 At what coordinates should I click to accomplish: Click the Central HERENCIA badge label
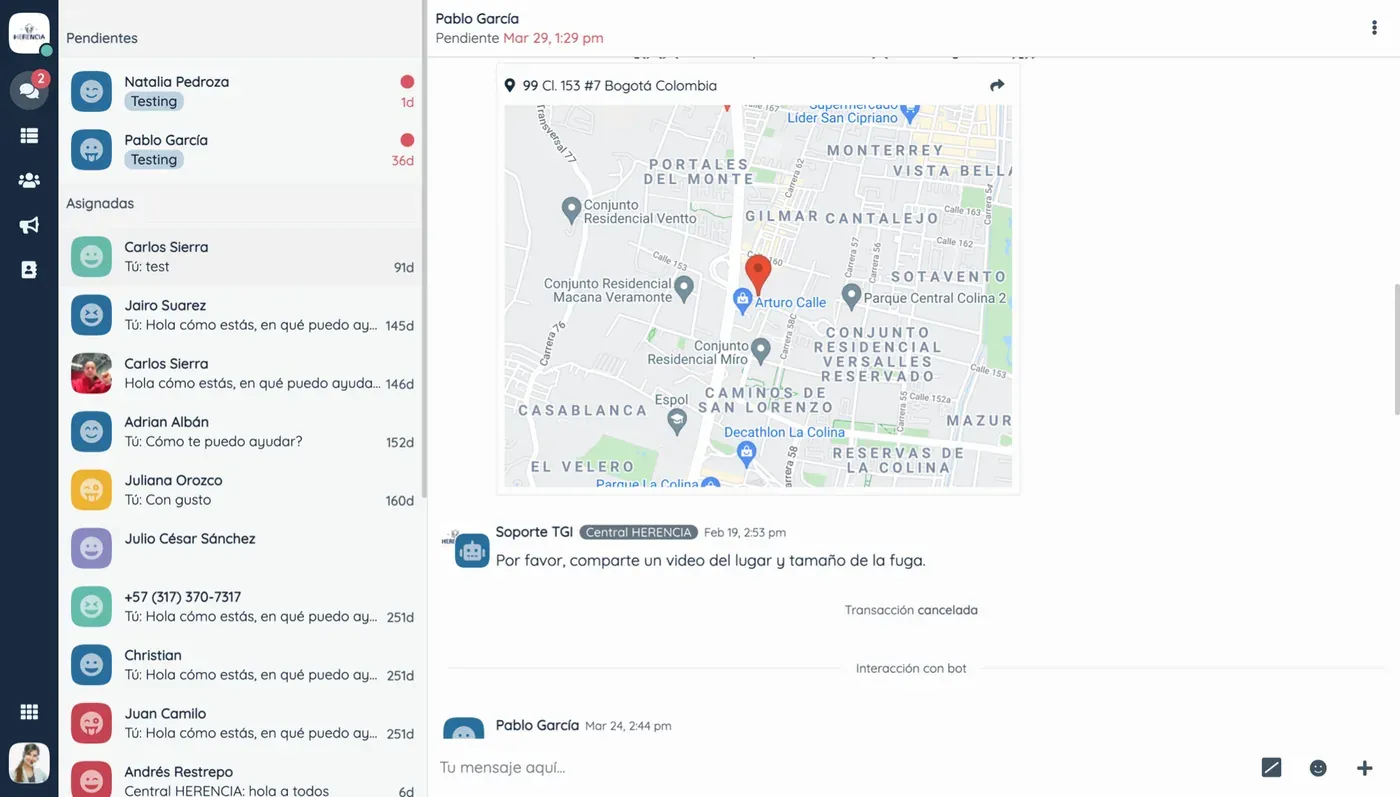639,532
